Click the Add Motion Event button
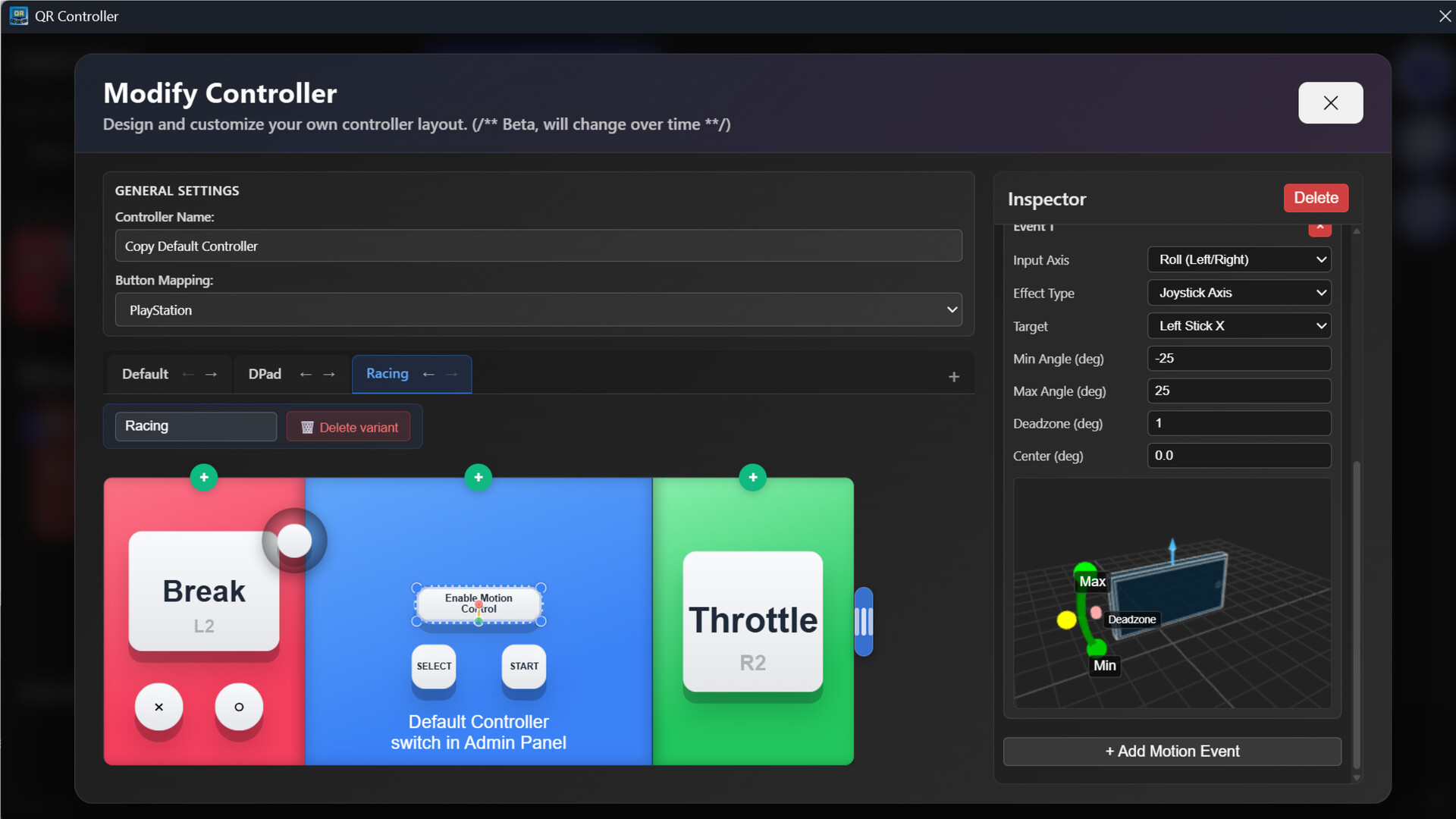Screen dimensions: 1456x819 pos(1172,751)
